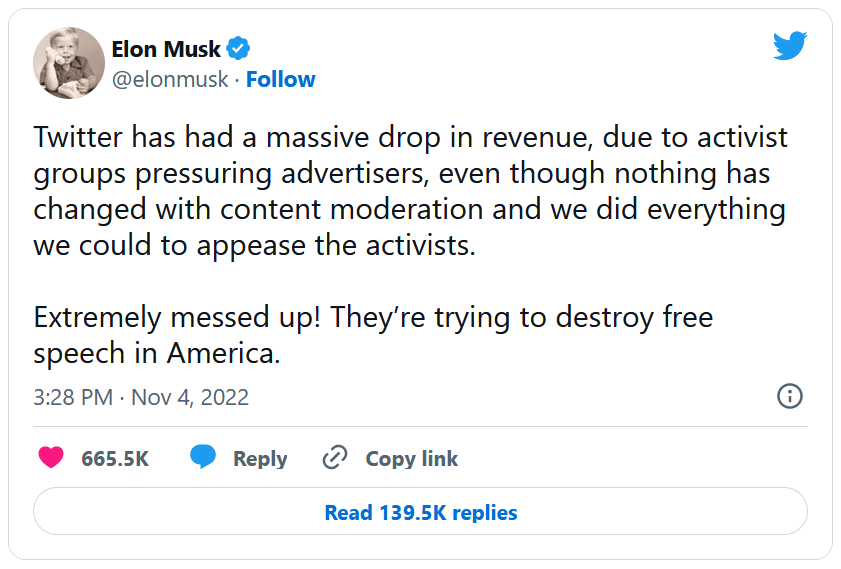Click the "Nov 4, 2022" date

pyautogui.click(x=189, y=397)
